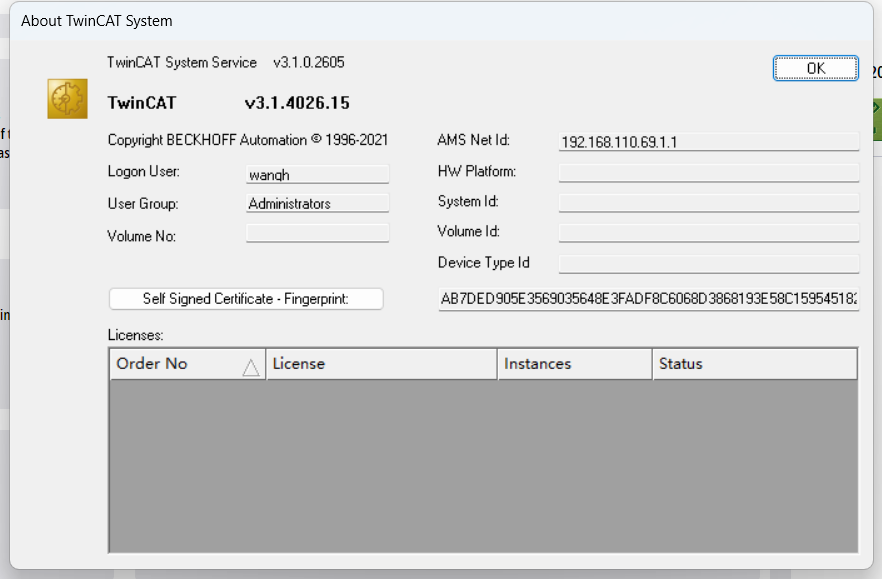Click the AMS Net Id: label

[473, 140]
